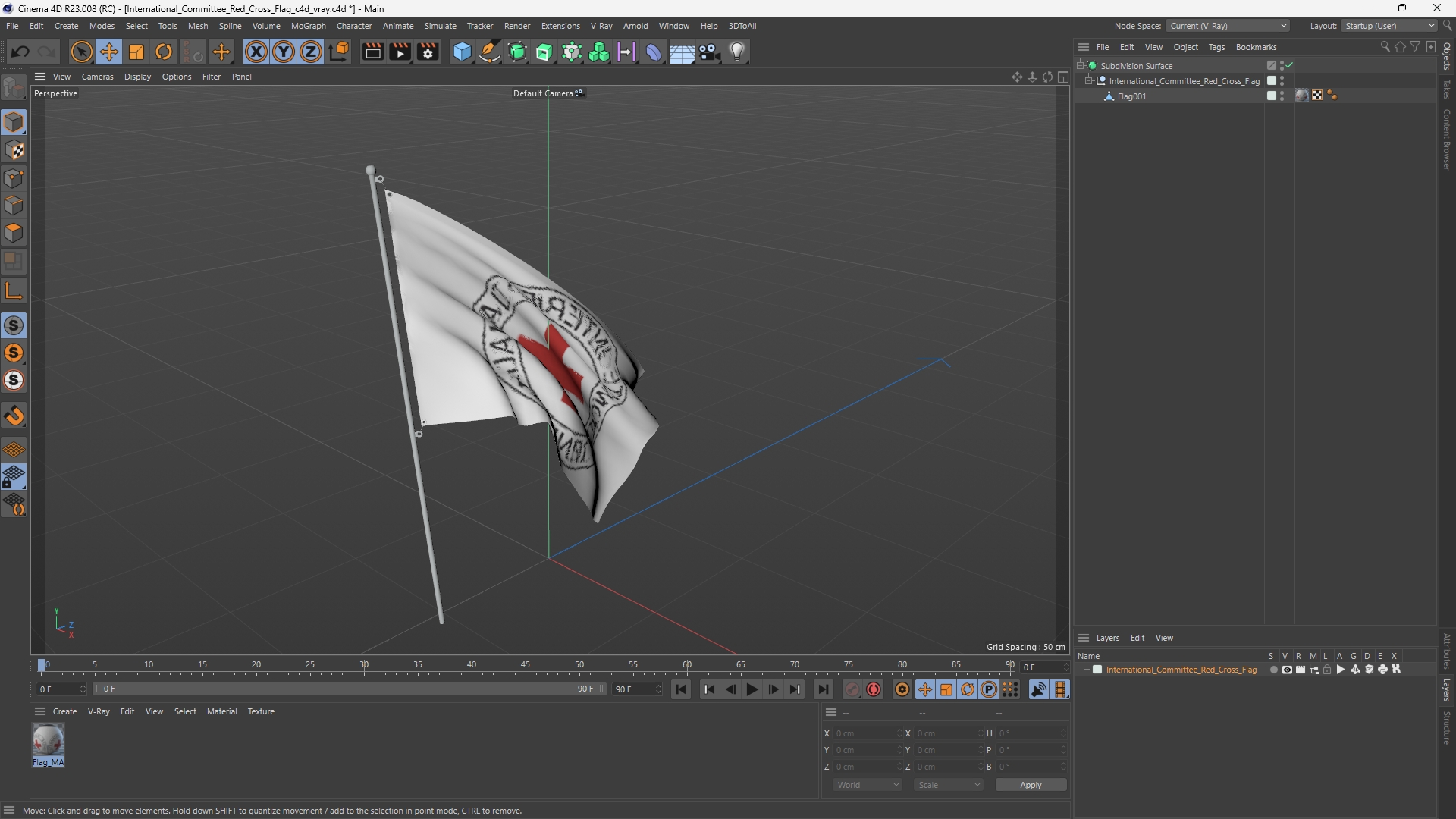This screenshot has width=1456, height=819.
Task: Open Edit Render Settings clapperboard with gear
Action: point(428,52)
